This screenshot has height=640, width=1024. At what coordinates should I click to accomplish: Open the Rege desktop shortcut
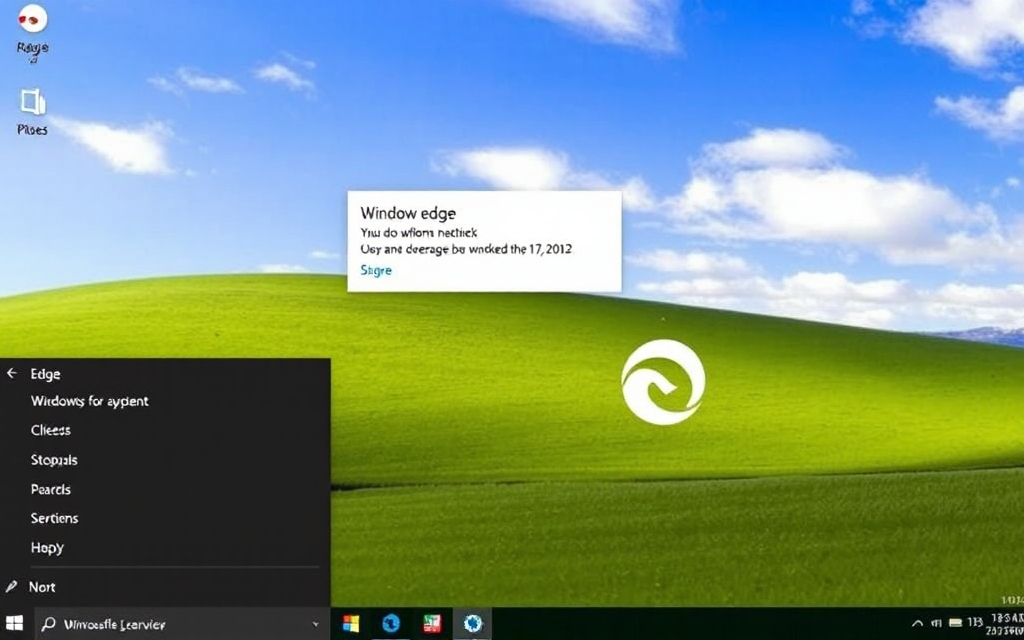pyautogui.click(x=32, y=34)
